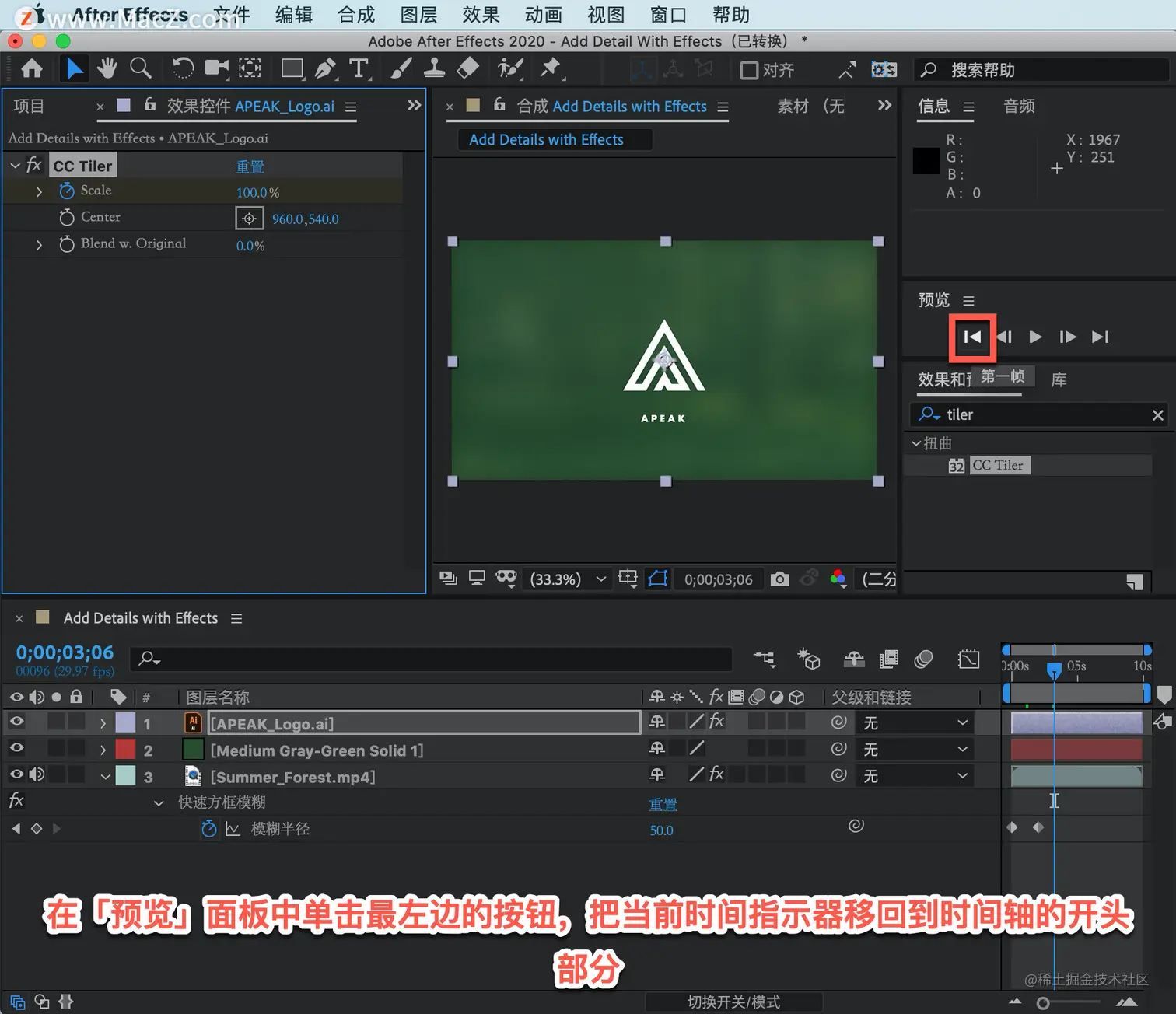The height and width of the screenshot is (1014, 1176).
Task: Select the Rectangle shape tool
Action: click(292, 69)
